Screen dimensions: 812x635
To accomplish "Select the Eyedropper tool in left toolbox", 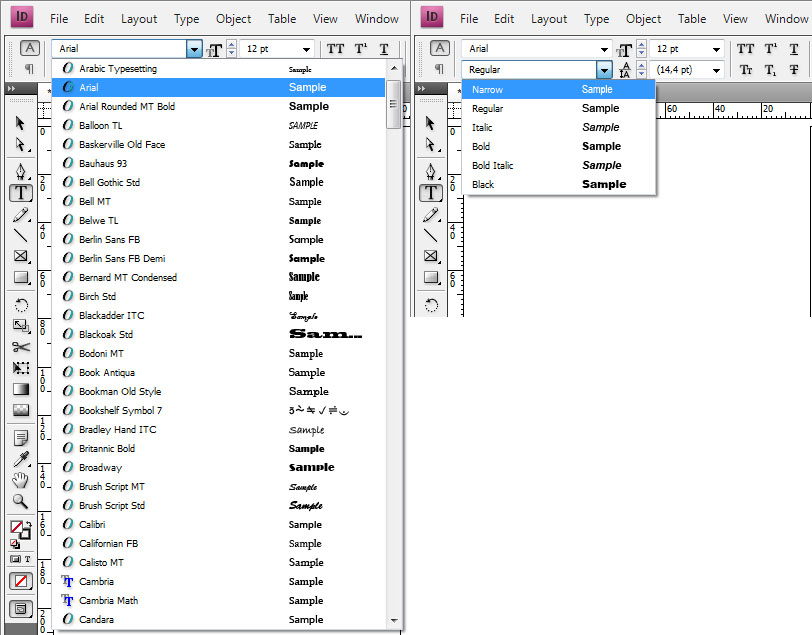I will [x=20, y=459].
